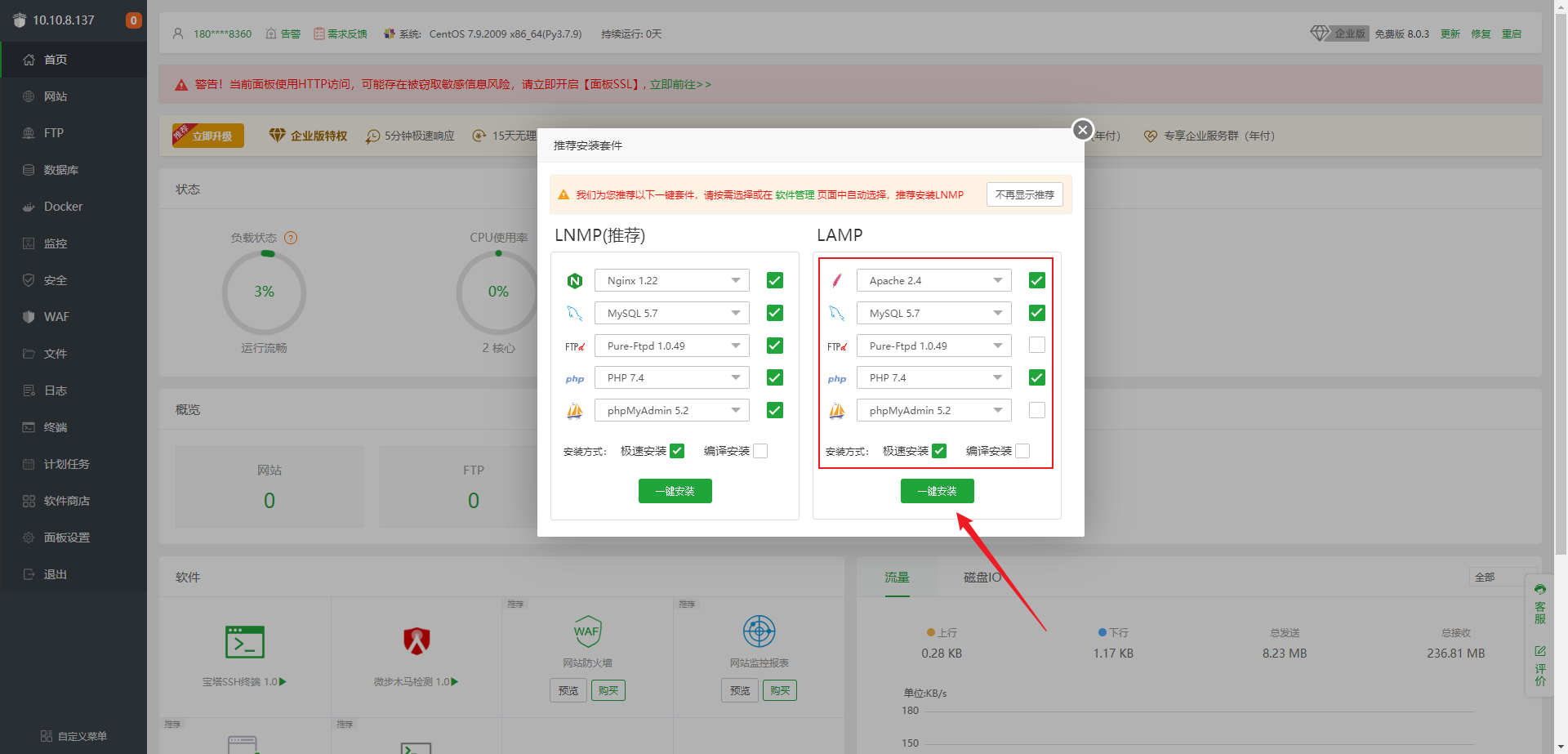
Task: Click the review edit icon on right edge
Action: 1540,651
